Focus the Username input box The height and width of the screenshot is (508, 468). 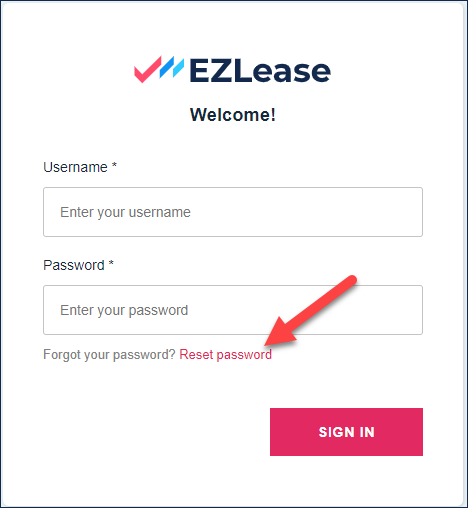coord(233,212)
